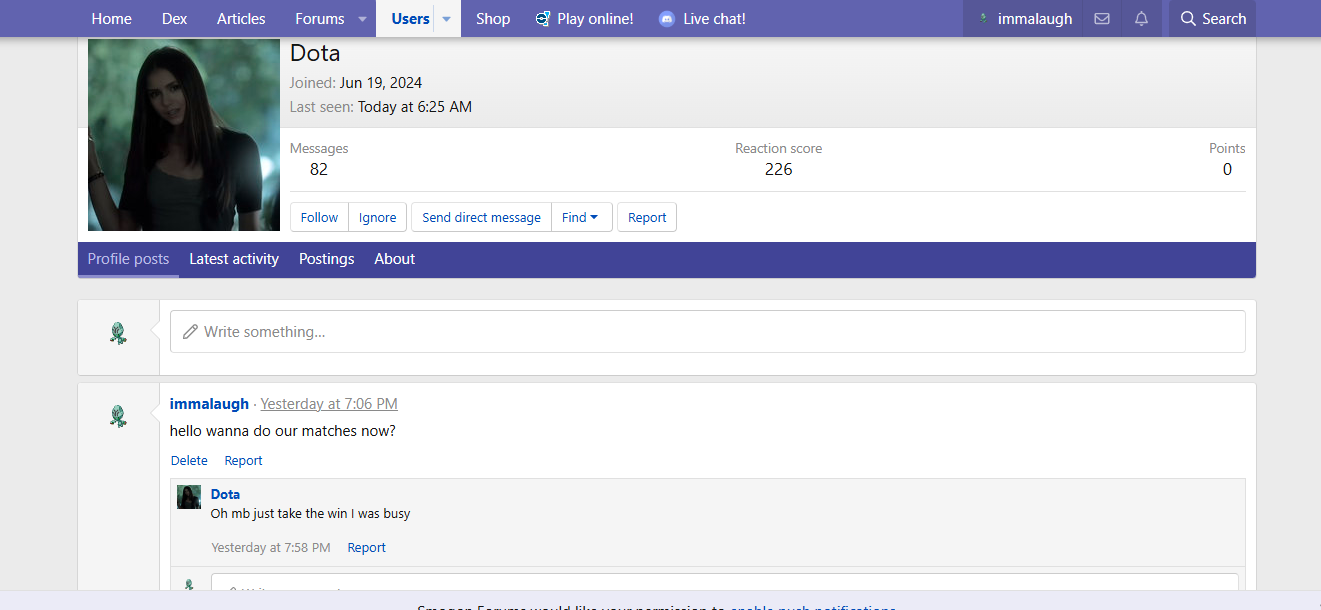This screenshot has height=610, width=1321.
Task: Report Dota's reply comment
Action: [x=366, y=548]
